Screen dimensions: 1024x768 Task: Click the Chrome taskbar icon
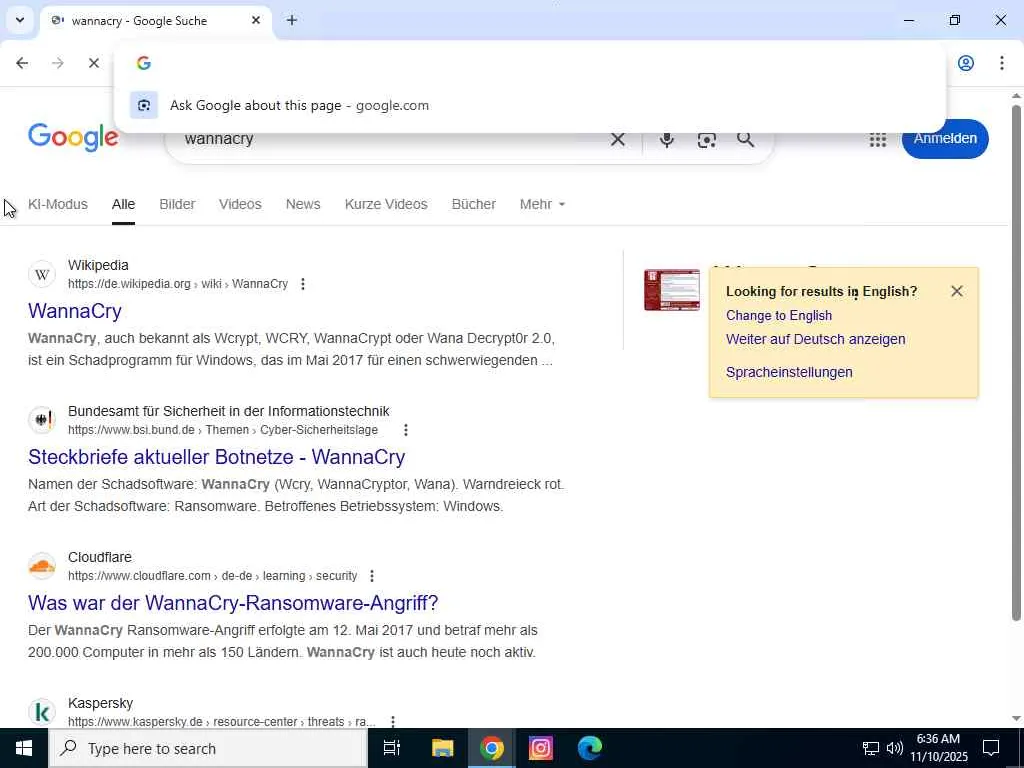(491, 748)
